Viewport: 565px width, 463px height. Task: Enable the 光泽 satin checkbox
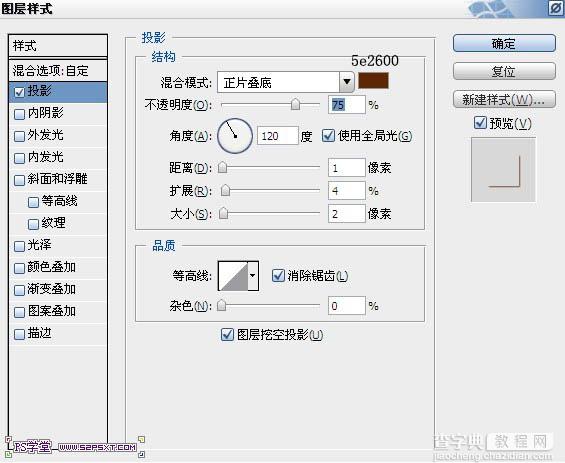[x=19, y=246]
